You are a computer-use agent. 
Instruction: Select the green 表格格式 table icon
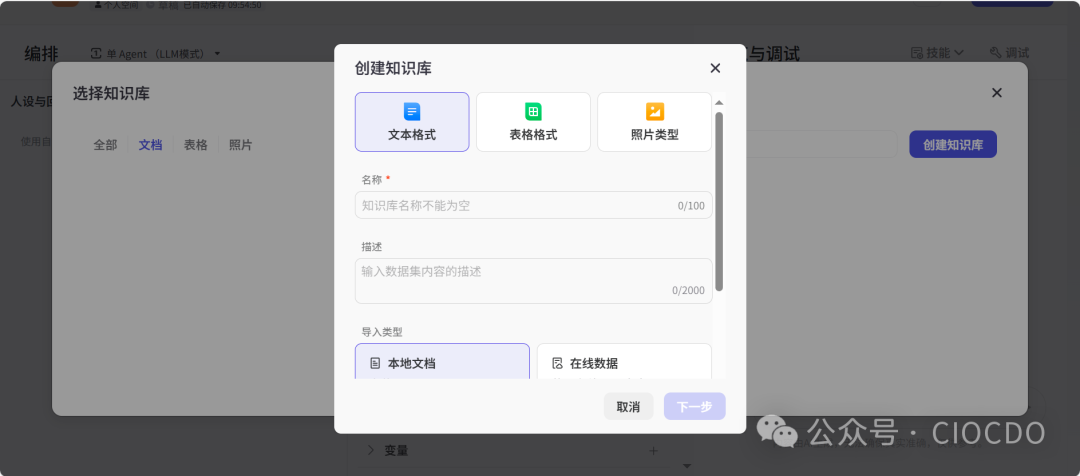[533, 111]
